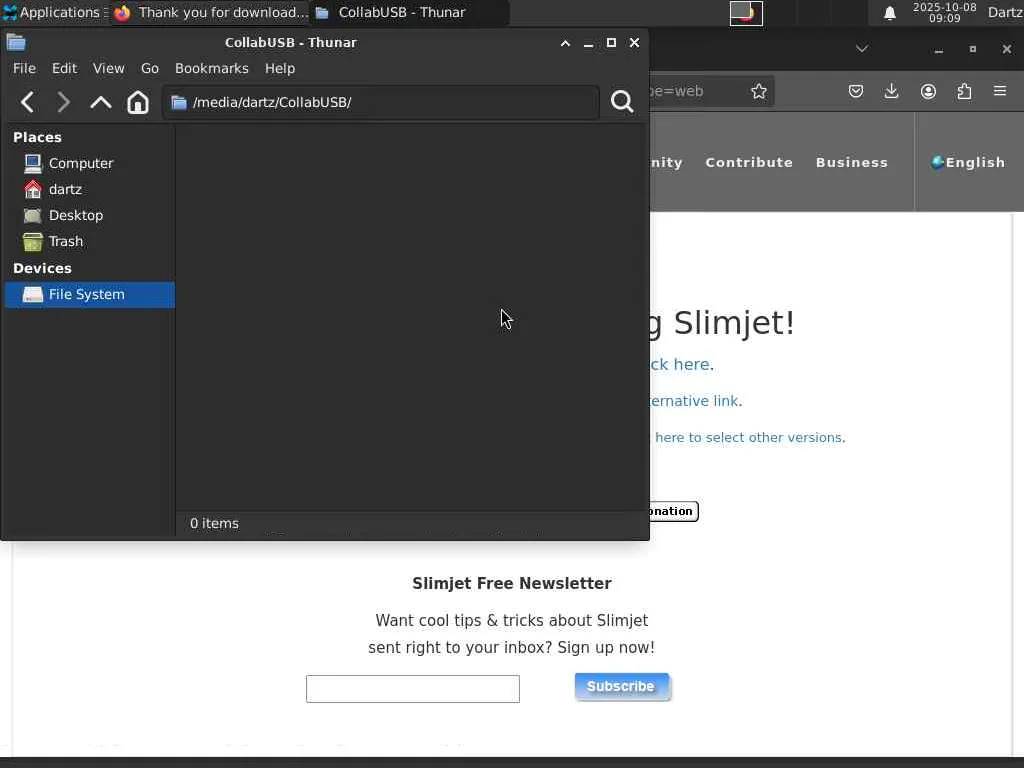The height and width of the screenshot is (768, 1024).
Task: Go back with Thunar's back arrow
Action: 27,103
